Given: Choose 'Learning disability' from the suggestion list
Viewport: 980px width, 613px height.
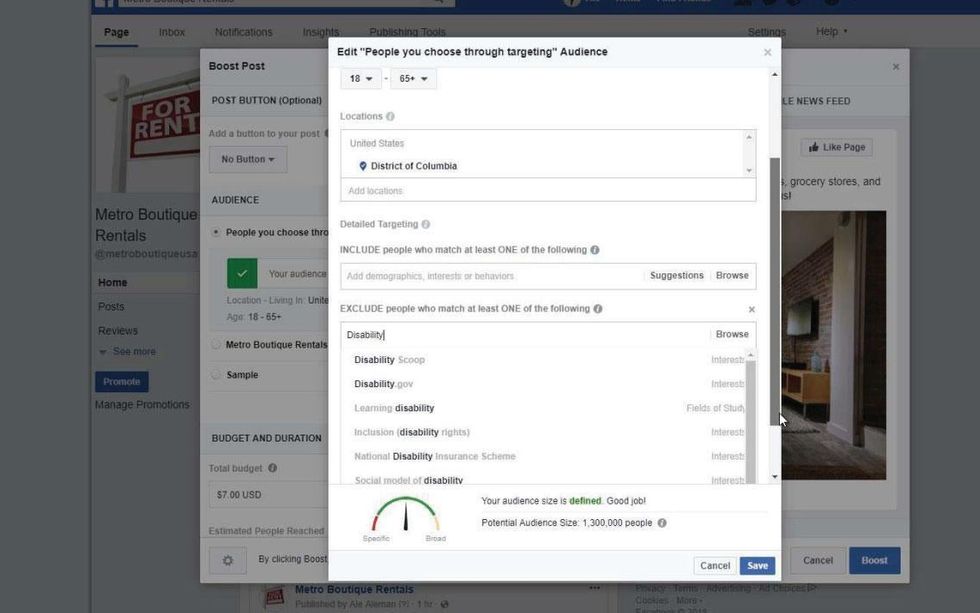Looking at the screenshot, I should coord(394,408).
